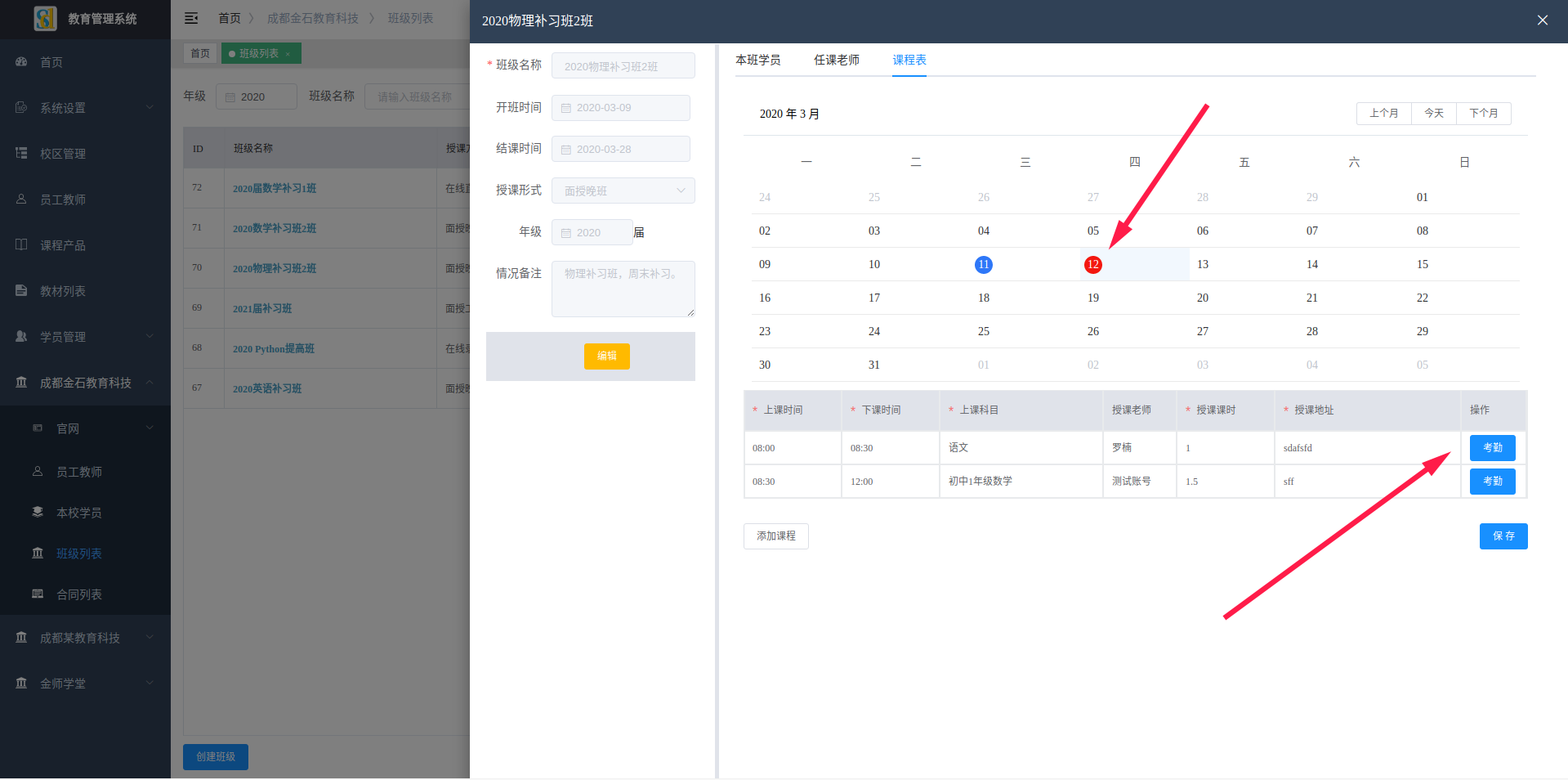
Task: Expand the 系统设置 menu chevron
Action: tap(150, 108)
